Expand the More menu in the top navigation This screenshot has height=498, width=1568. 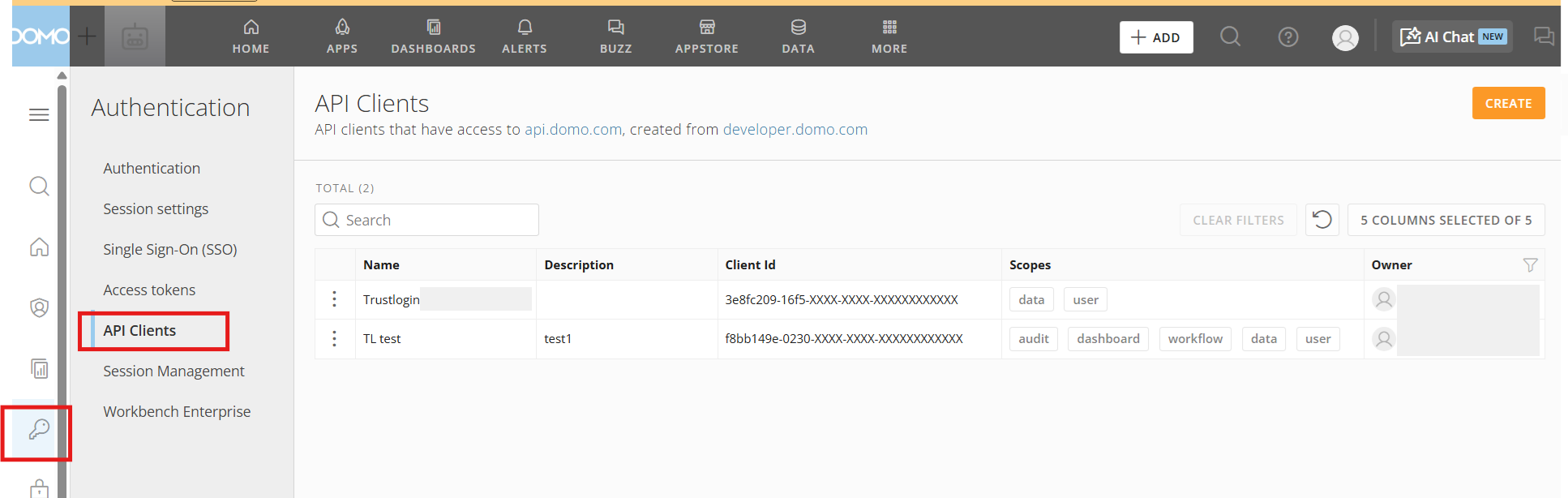click(x=889, y=37)
